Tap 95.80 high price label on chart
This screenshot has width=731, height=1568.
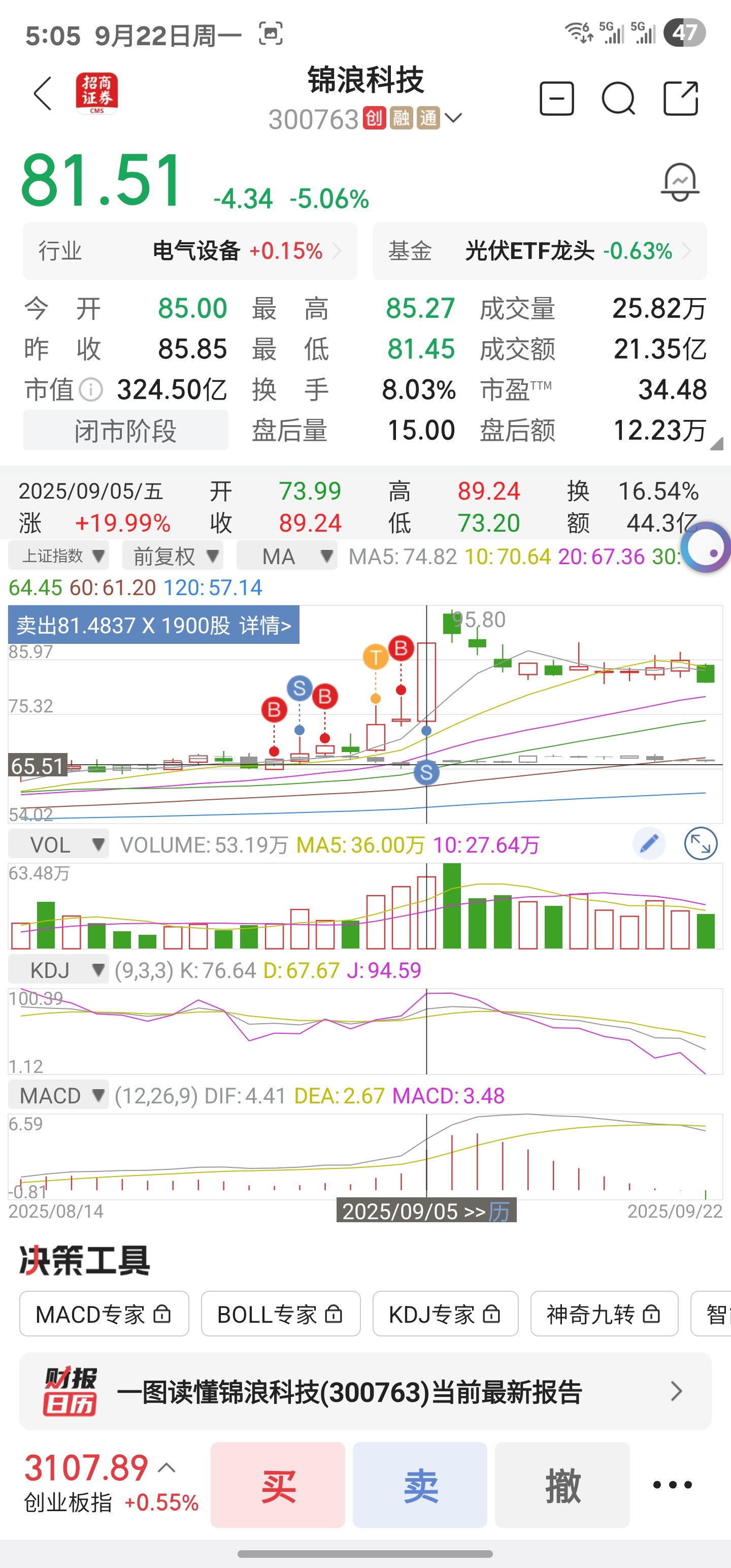[479, 619]
